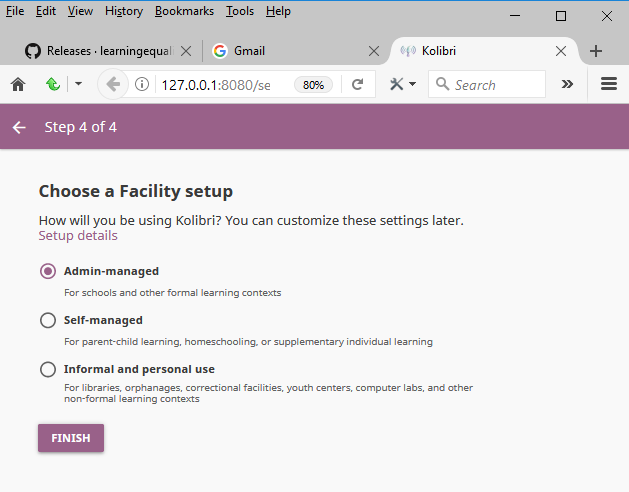Close the Firefox window
629x492 pixels.
pos(607,16)
